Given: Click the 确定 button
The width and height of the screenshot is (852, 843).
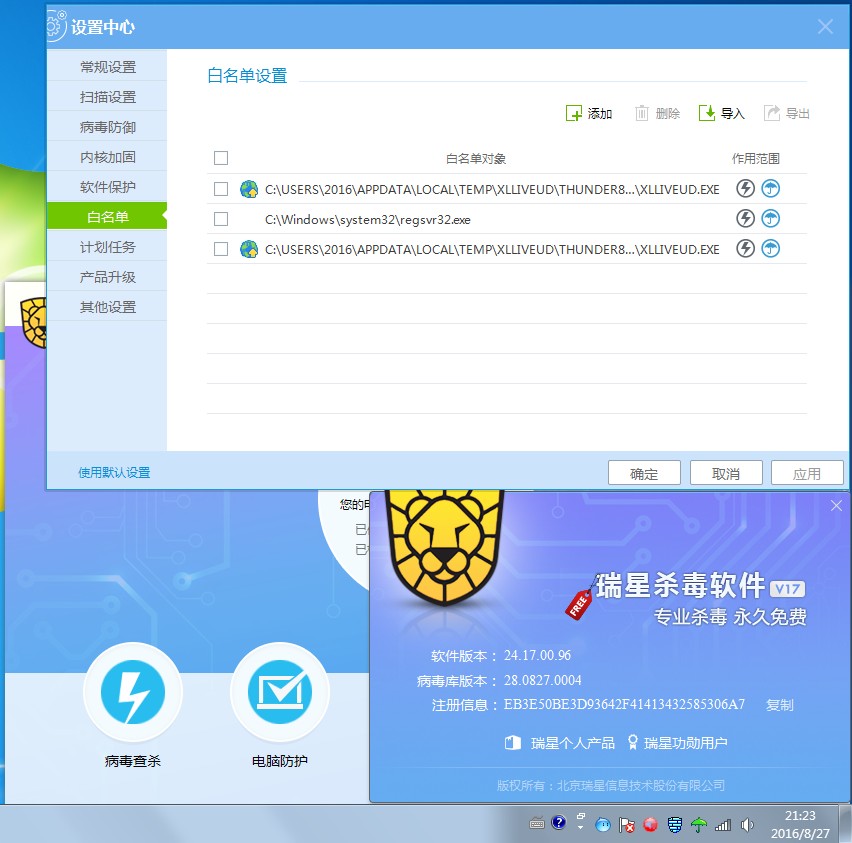Looking at the screenshot, I should click(x=644, y=473).
